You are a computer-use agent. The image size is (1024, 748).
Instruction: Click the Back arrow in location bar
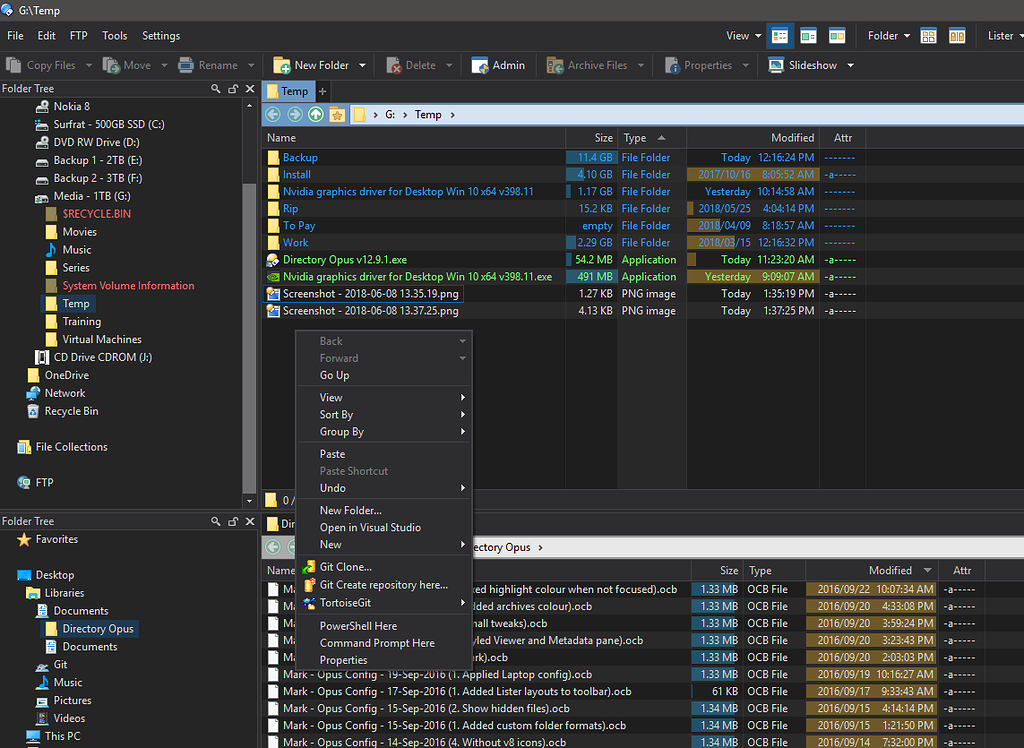(273, 114)
